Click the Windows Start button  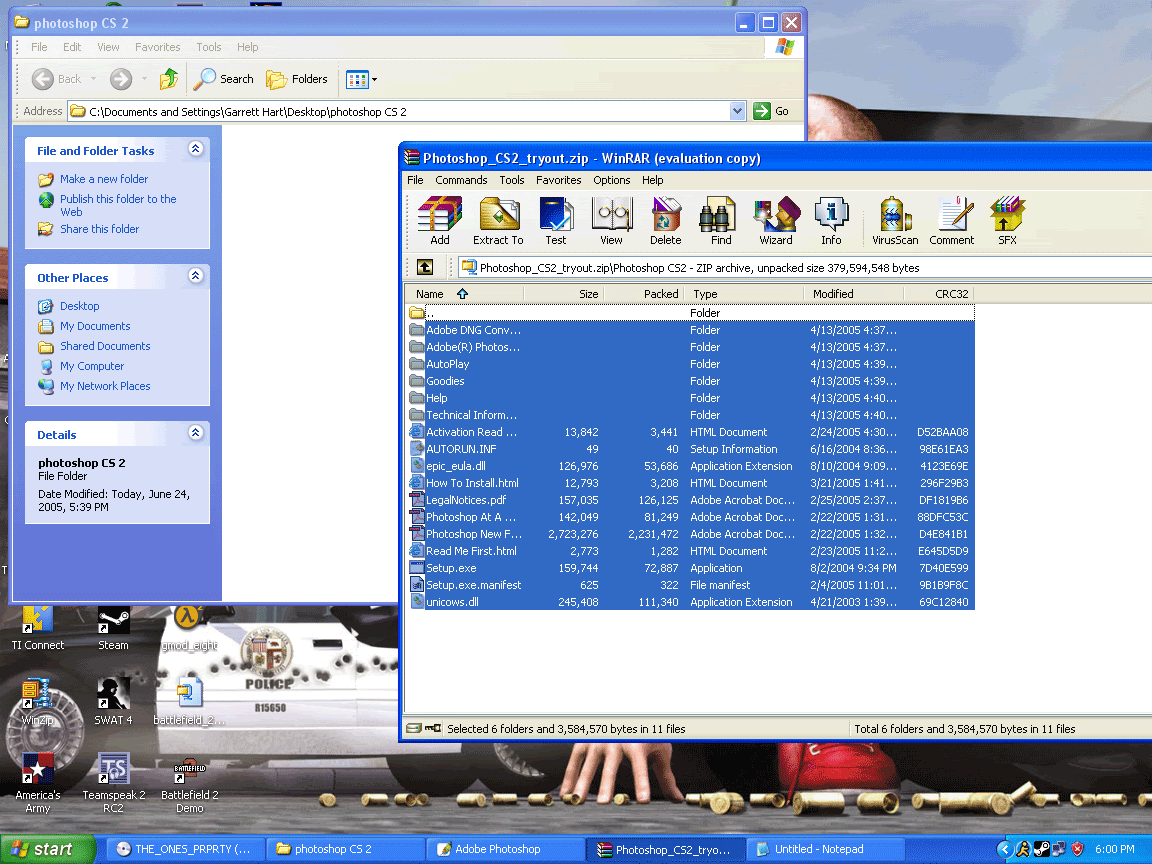point(47,849)
